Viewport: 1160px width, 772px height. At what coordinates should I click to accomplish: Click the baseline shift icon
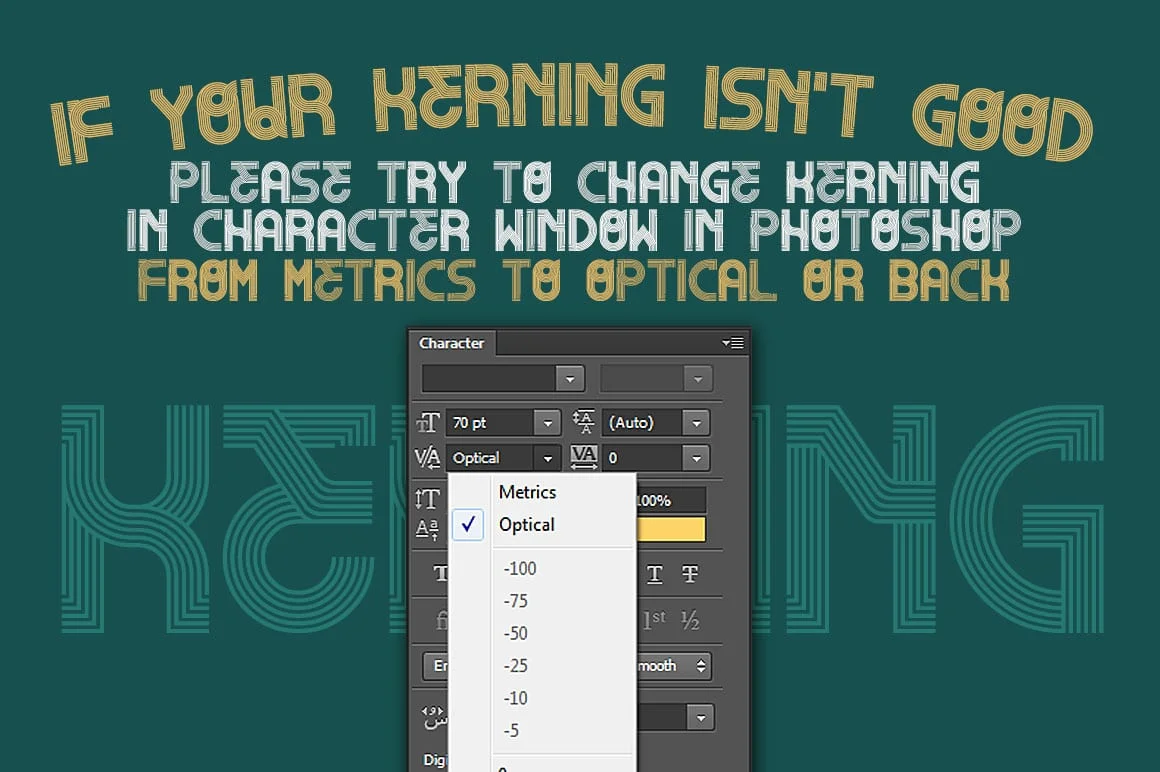point(427,530)
